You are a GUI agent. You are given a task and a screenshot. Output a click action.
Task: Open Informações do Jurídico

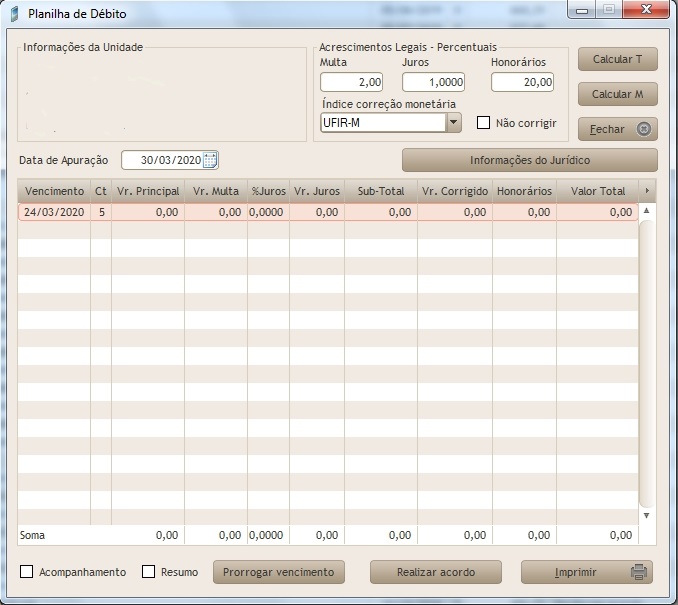tap(529, 160)
